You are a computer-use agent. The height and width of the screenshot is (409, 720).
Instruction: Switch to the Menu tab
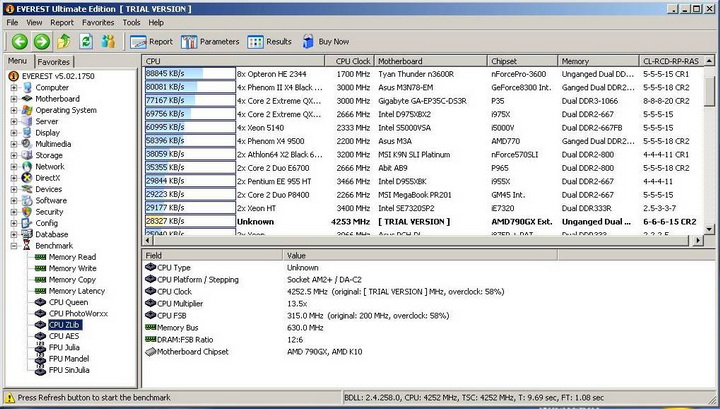point(17,61)
